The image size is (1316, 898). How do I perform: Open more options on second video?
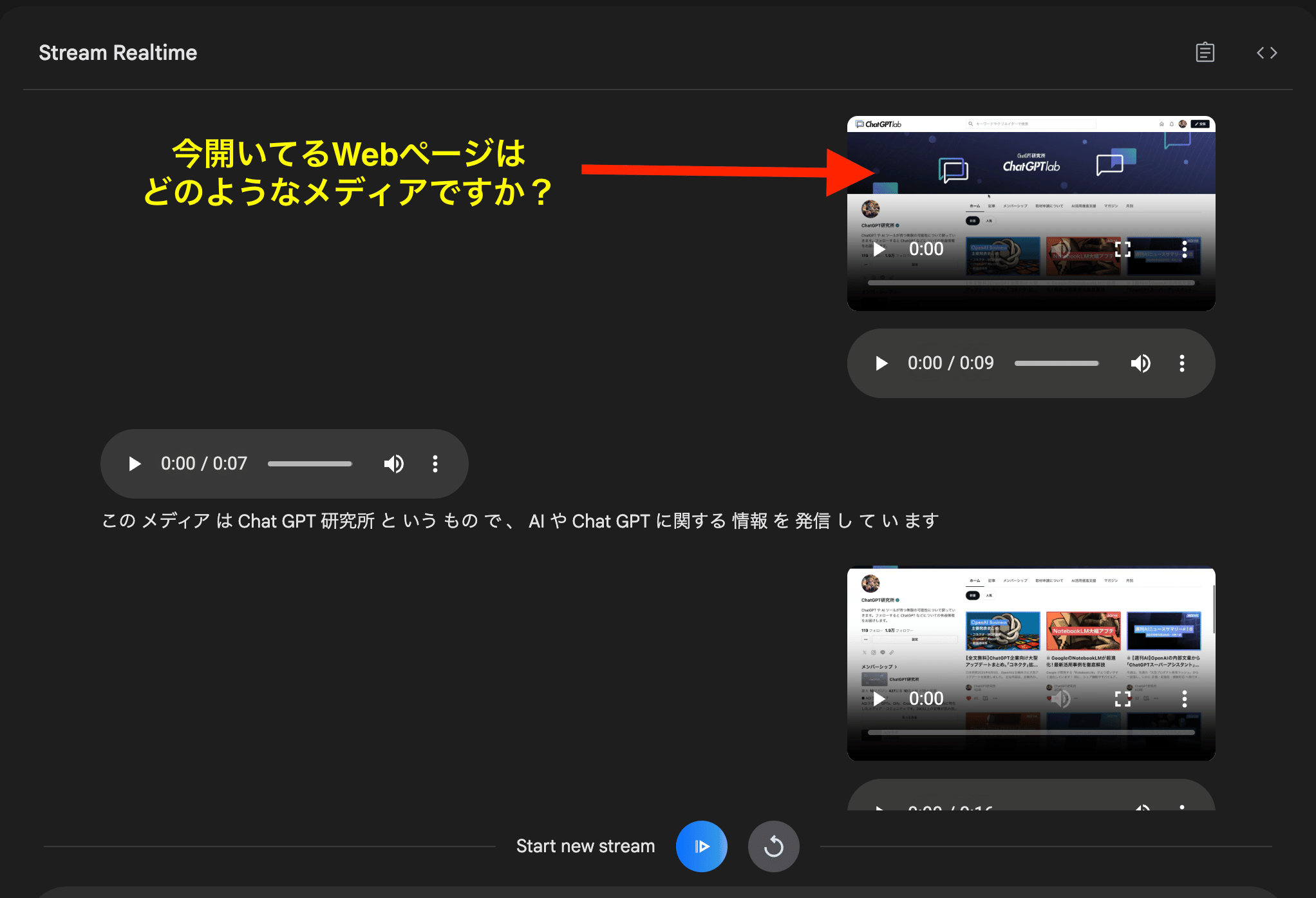pos(1184,699)
